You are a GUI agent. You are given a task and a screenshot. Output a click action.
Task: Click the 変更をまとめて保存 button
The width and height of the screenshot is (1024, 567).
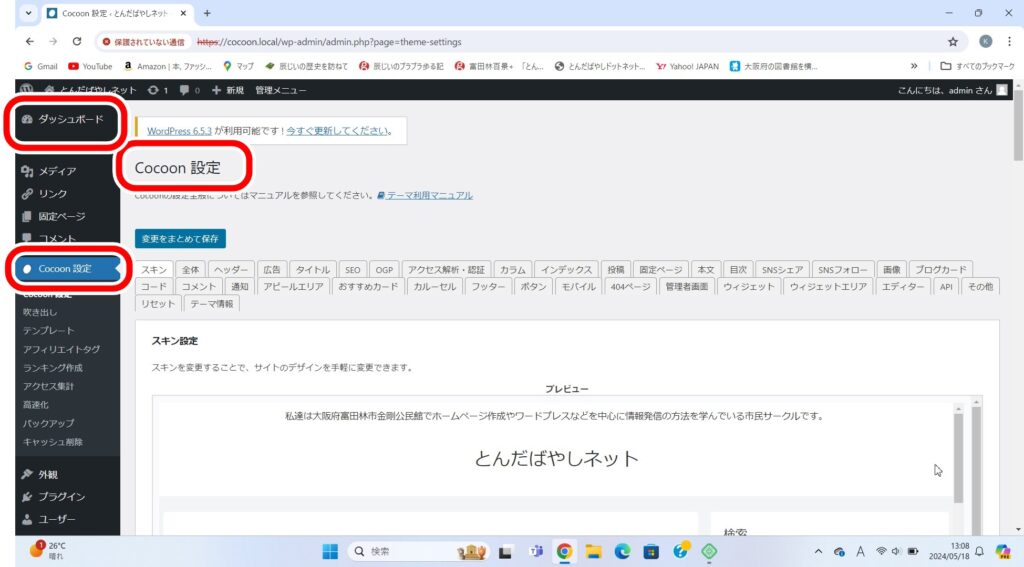180,239
